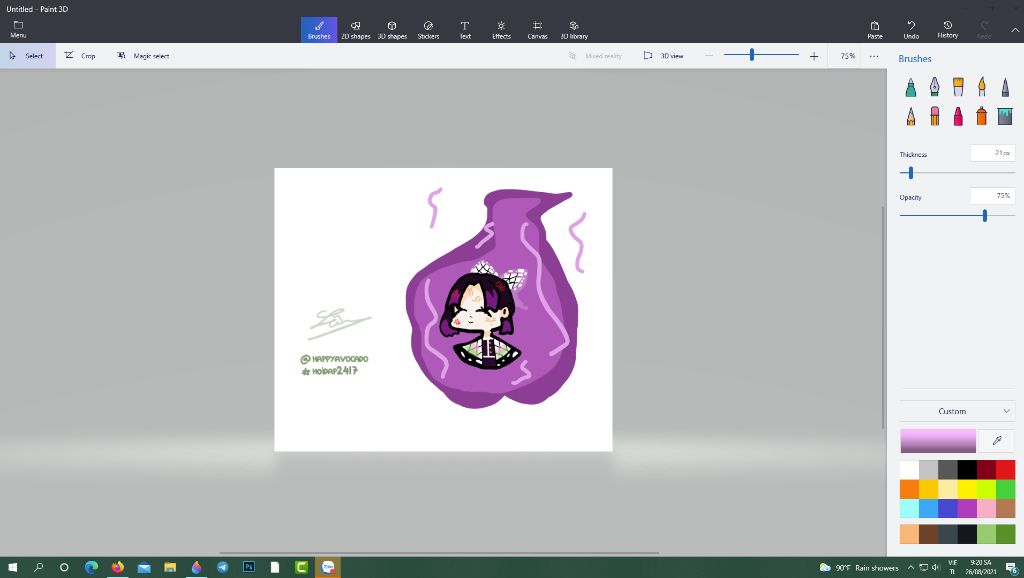Open the Menu folder icon
The image size is (1024, 578).
[x=18, y=29]
